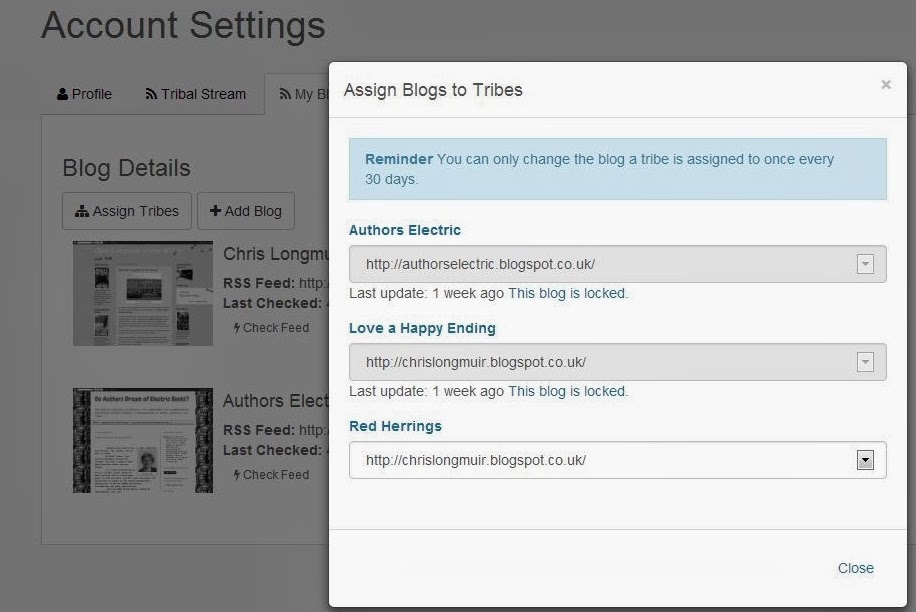Switch to the Profile tab
This screenshot has height=612, width=916.
[84, 94]
